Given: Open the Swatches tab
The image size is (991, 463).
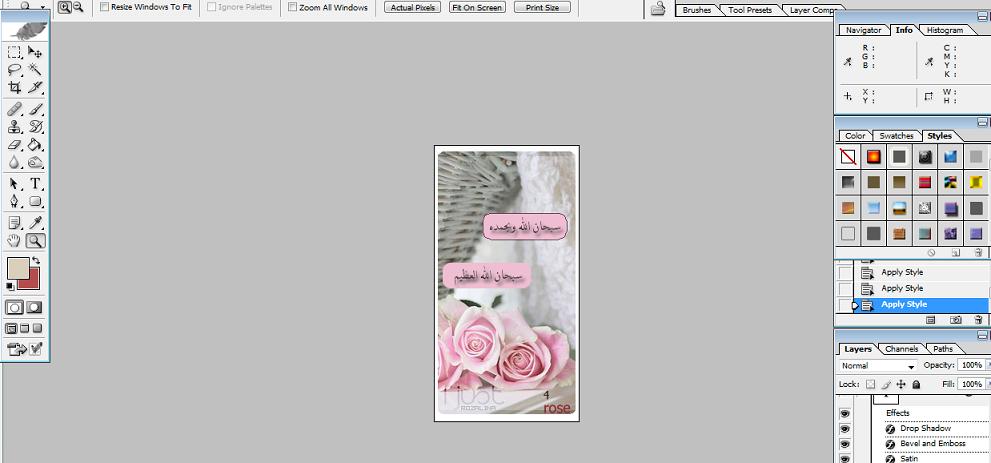Looking at the screenshot, I should [x=896, y=136].
